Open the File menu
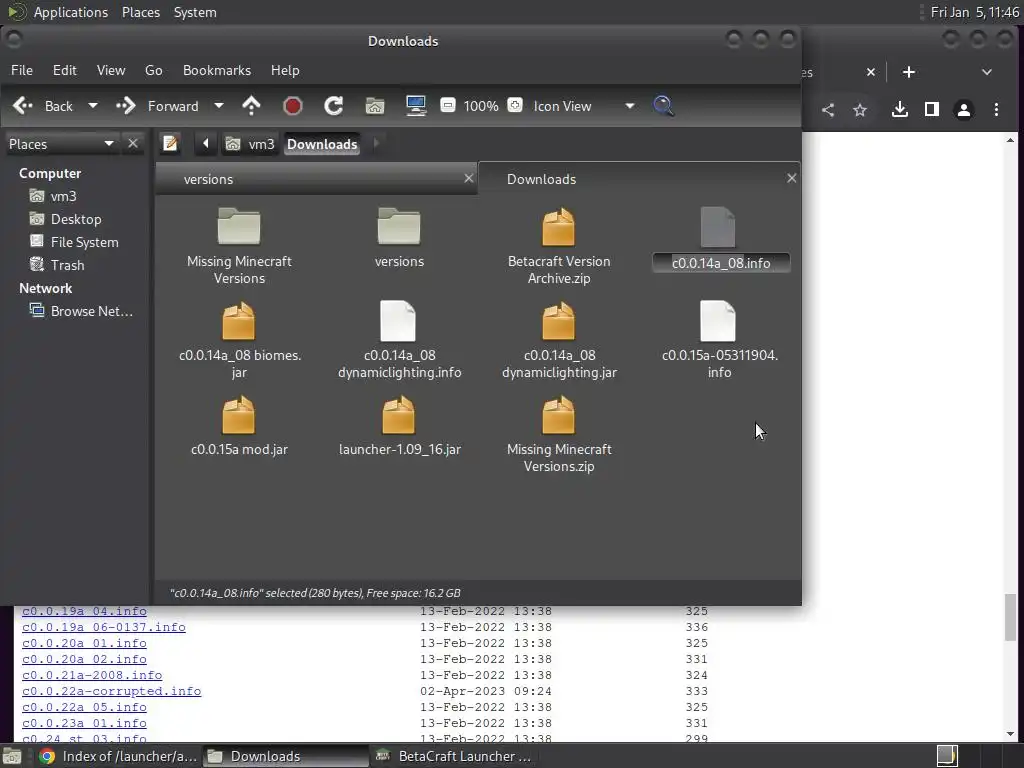 pos(22,70)
